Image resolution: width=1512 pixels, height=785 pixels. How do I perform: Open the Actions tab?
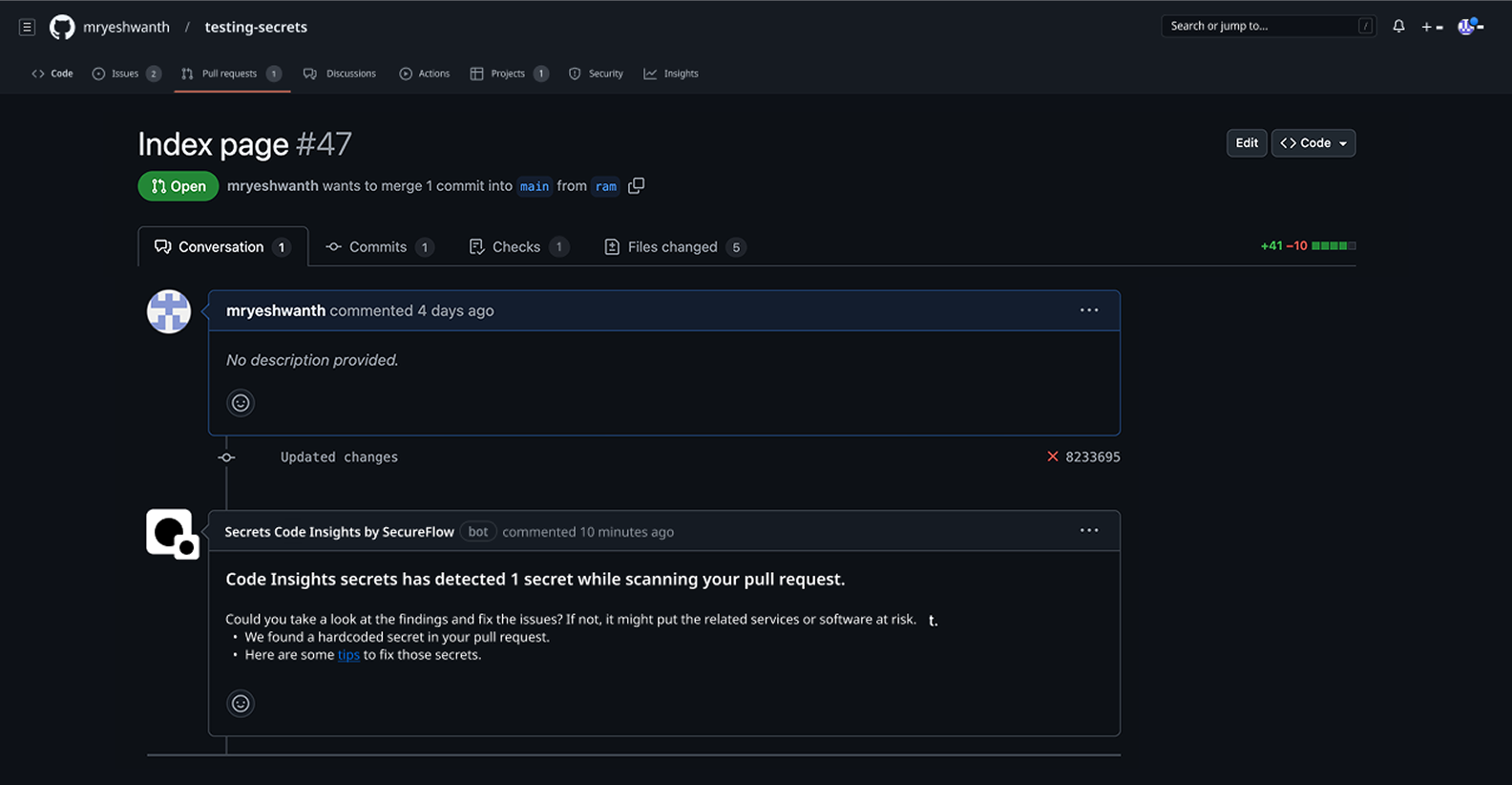coord(425,74)
